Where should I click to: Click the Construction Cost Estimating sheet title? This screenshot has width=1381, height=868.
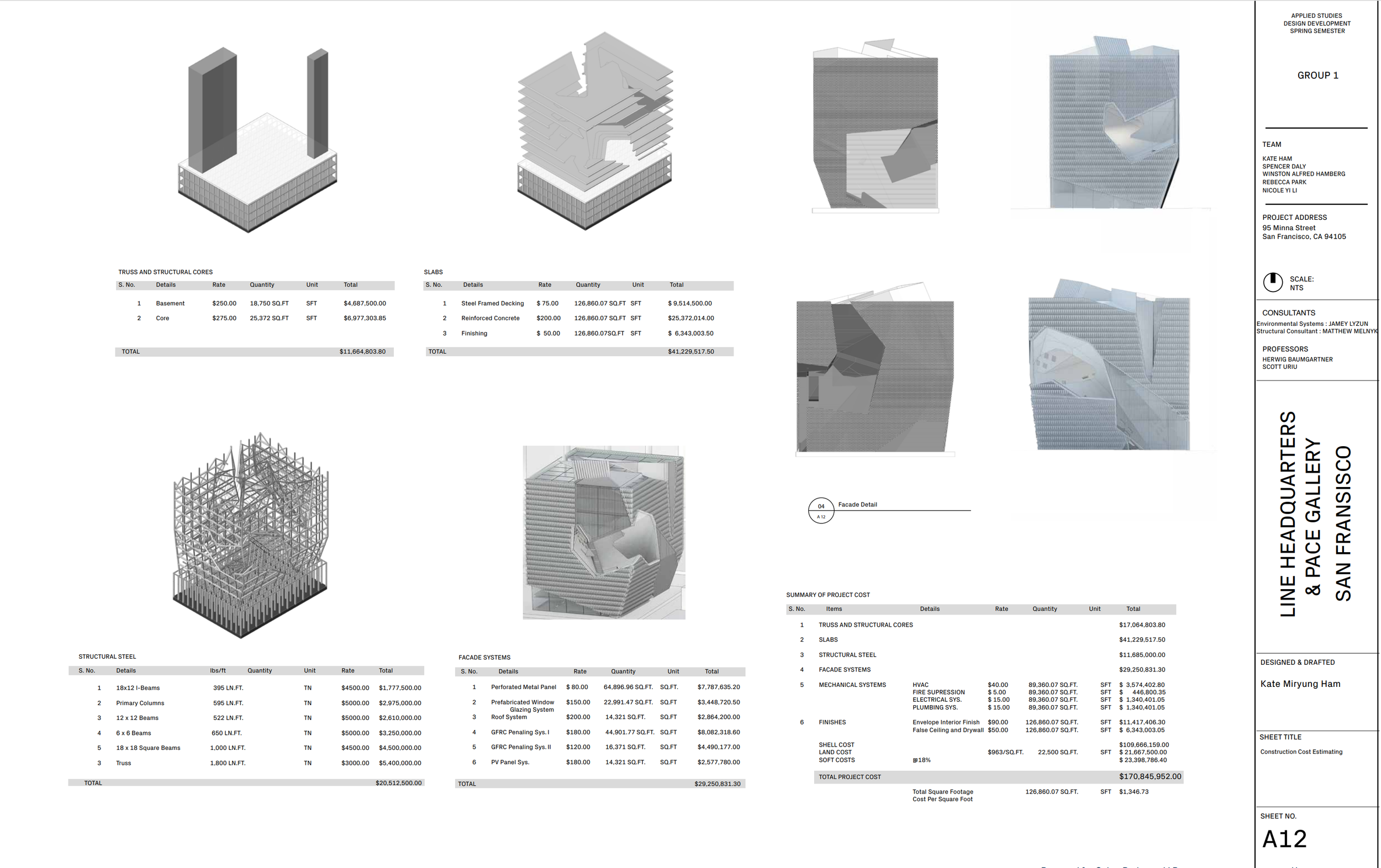tap(1301, 751)
